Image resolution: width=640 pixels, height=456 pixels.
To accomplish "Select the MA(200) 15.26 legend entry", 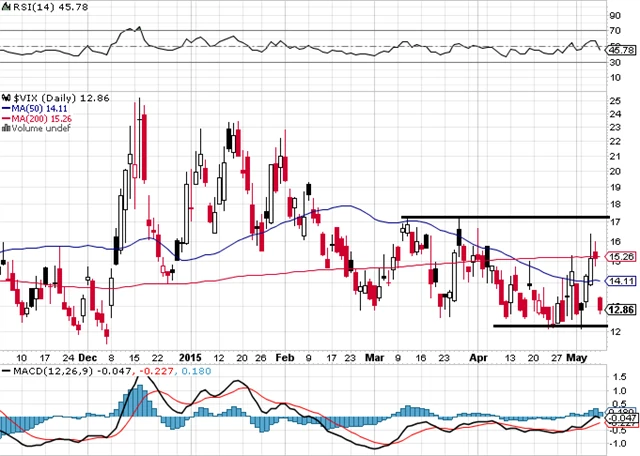I will tap(39, 117).
